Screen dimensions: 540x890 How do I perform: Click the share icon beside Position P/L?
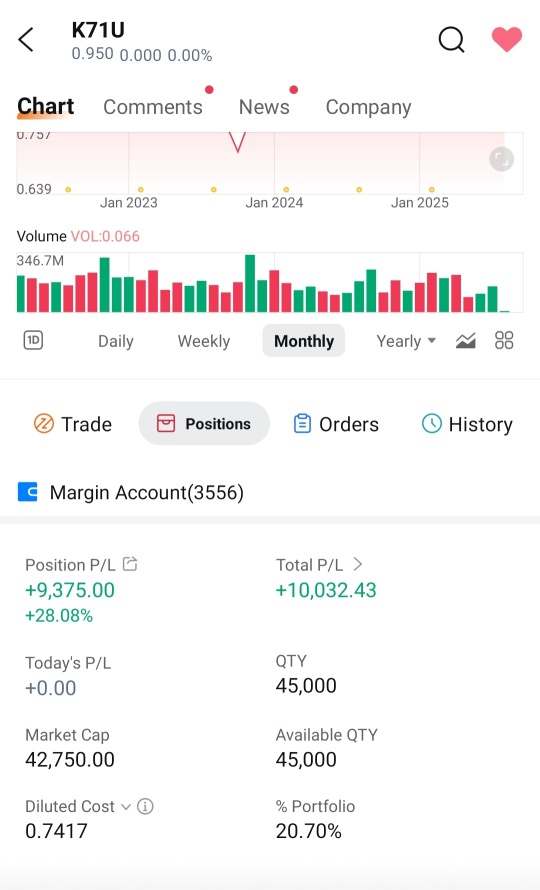click(130, 564)
